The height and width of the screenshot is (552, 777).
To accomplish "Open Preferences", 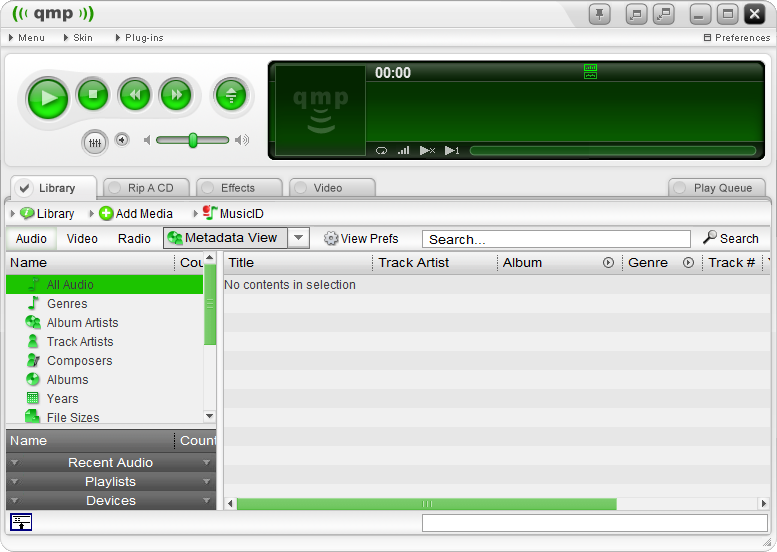I will click(737, 38).
